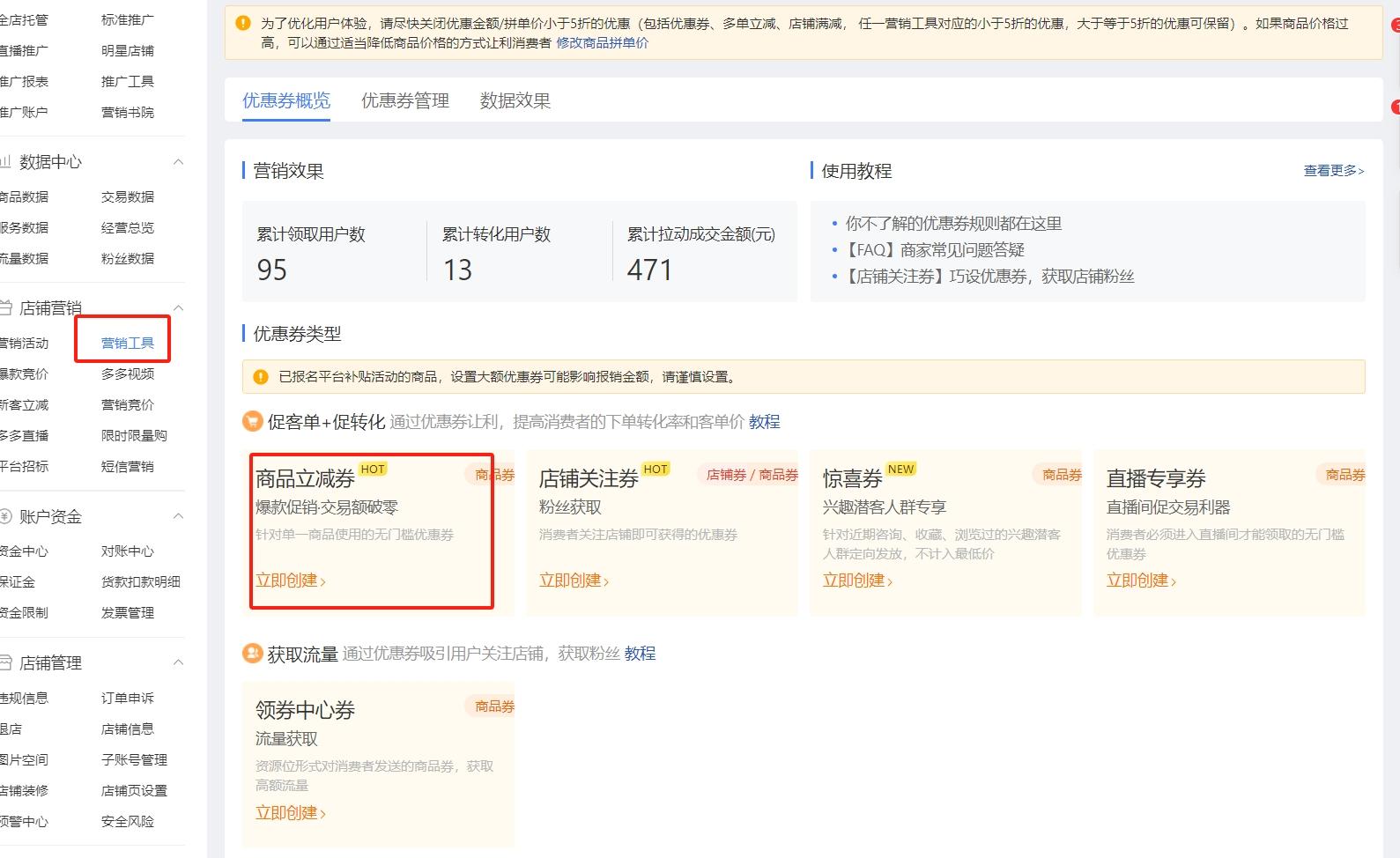
Task: Open 教程 link beside 获取流量
Action: coord(641,654)
